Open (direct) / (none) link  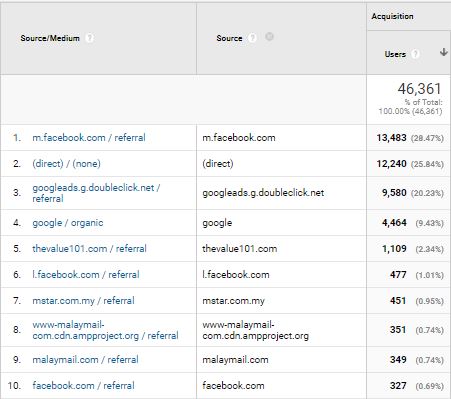click(66, 164)
